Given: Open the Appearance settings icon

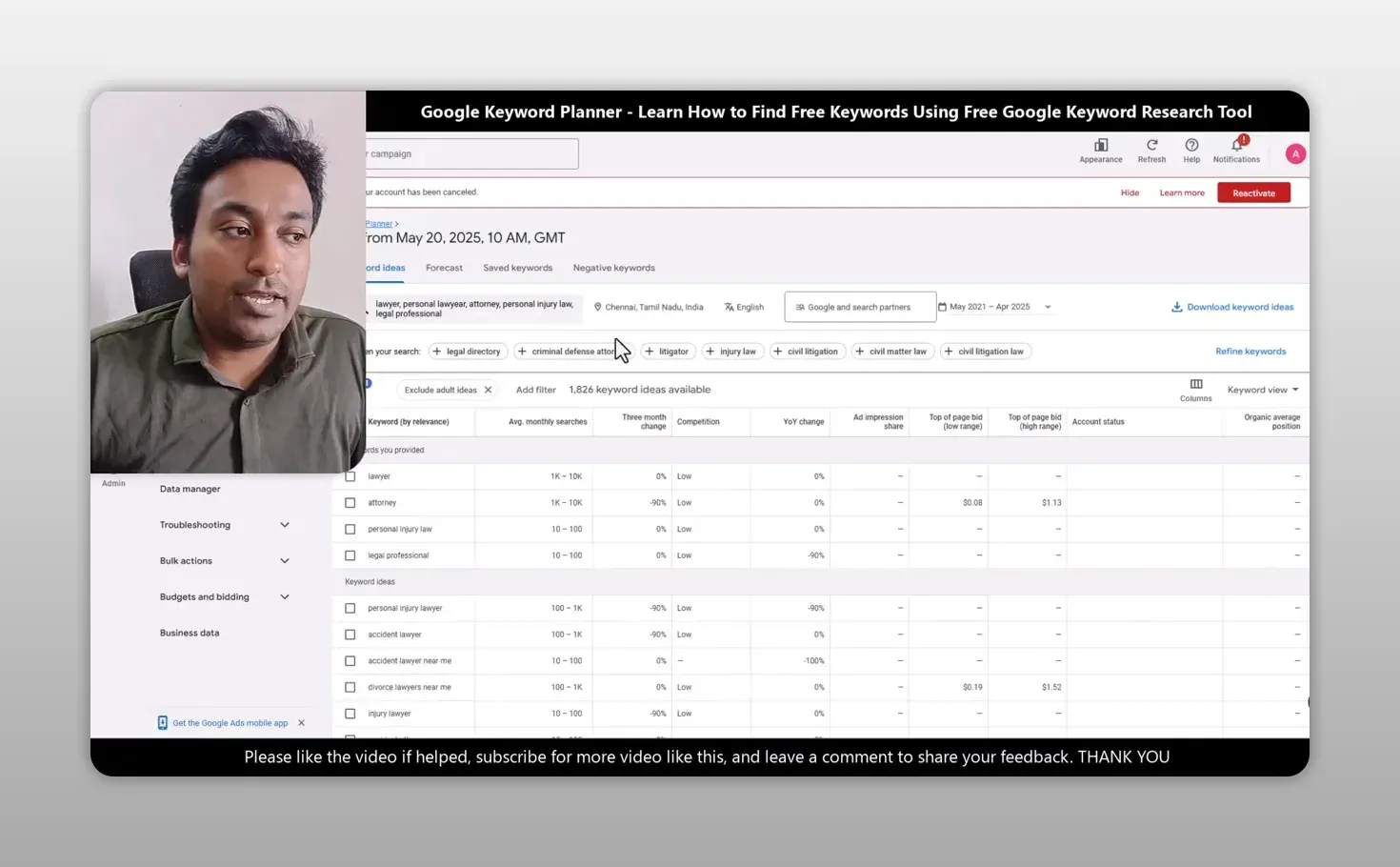Looking at the screenshot, I should [1101, 146].
